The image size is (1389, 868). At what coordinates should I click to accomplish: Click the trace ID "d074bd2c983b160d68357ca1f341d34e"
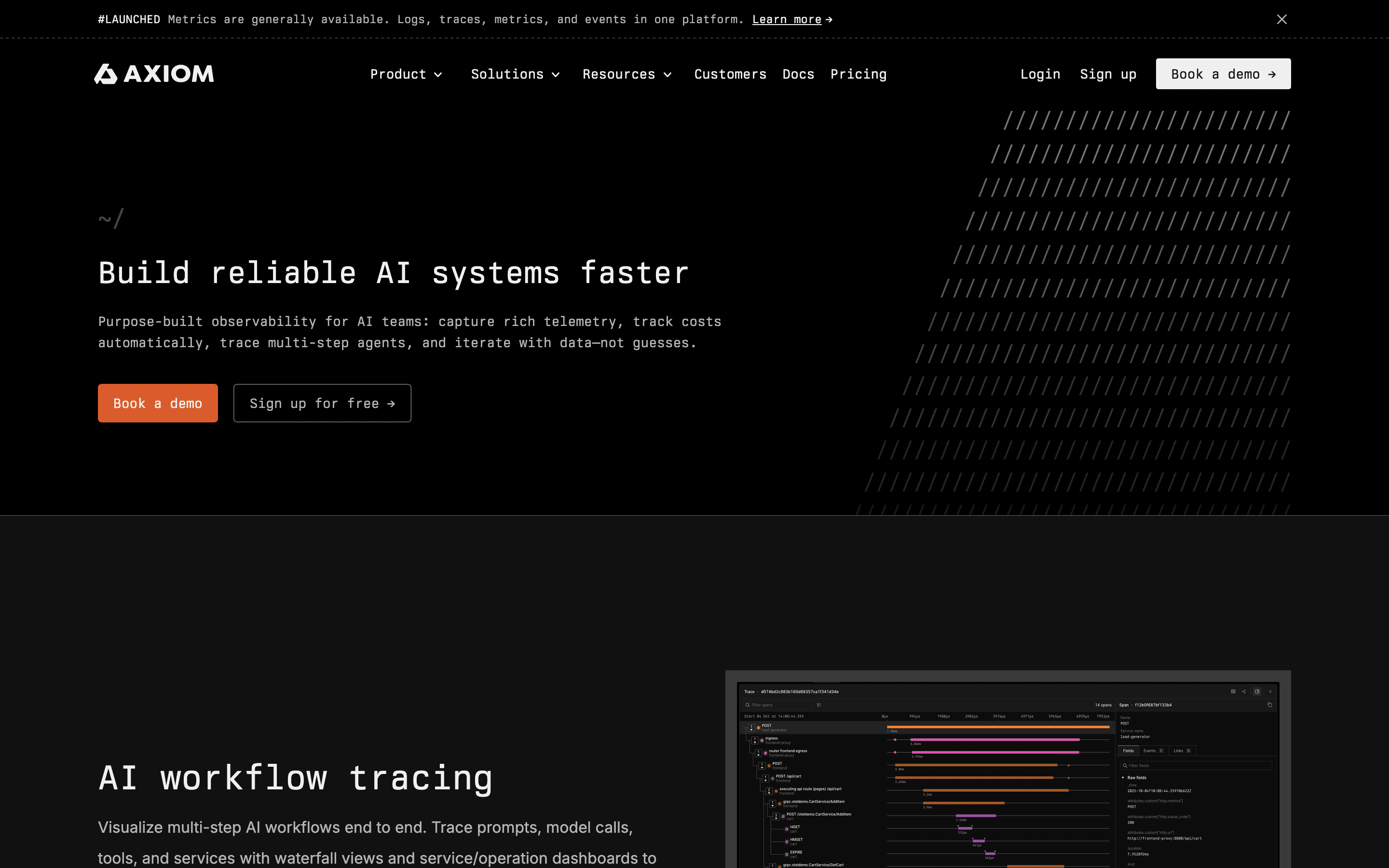point(800,692)
